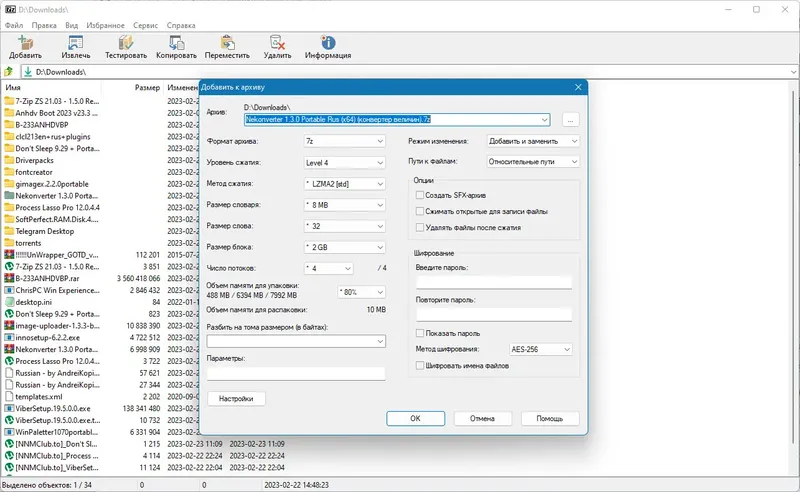Open the Пути к файлам dropdown
This screenshot has width=800, height=492.
(x=533, y=162)
